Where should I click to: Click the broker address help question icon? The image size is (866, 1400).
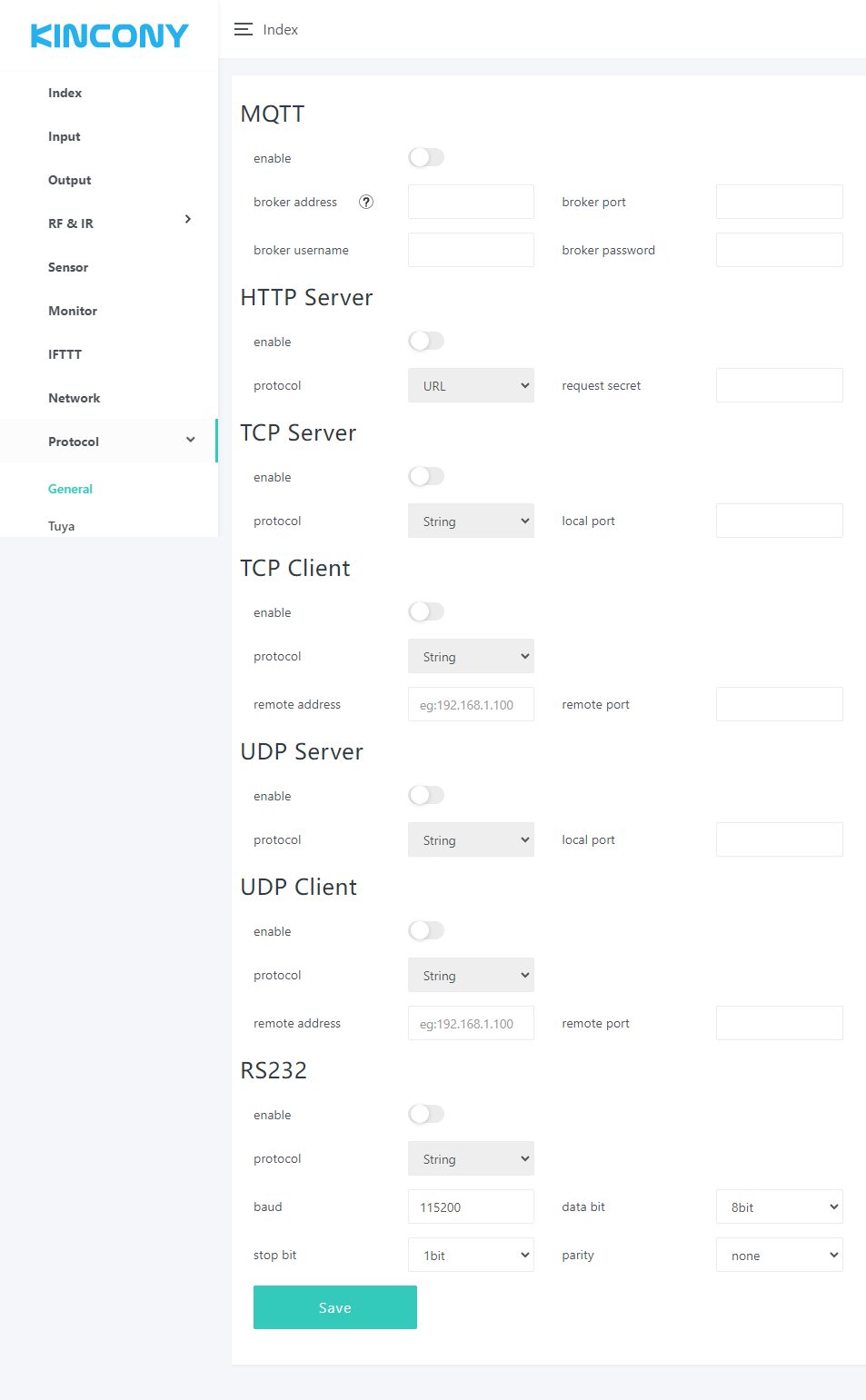(x=366, y=202)
